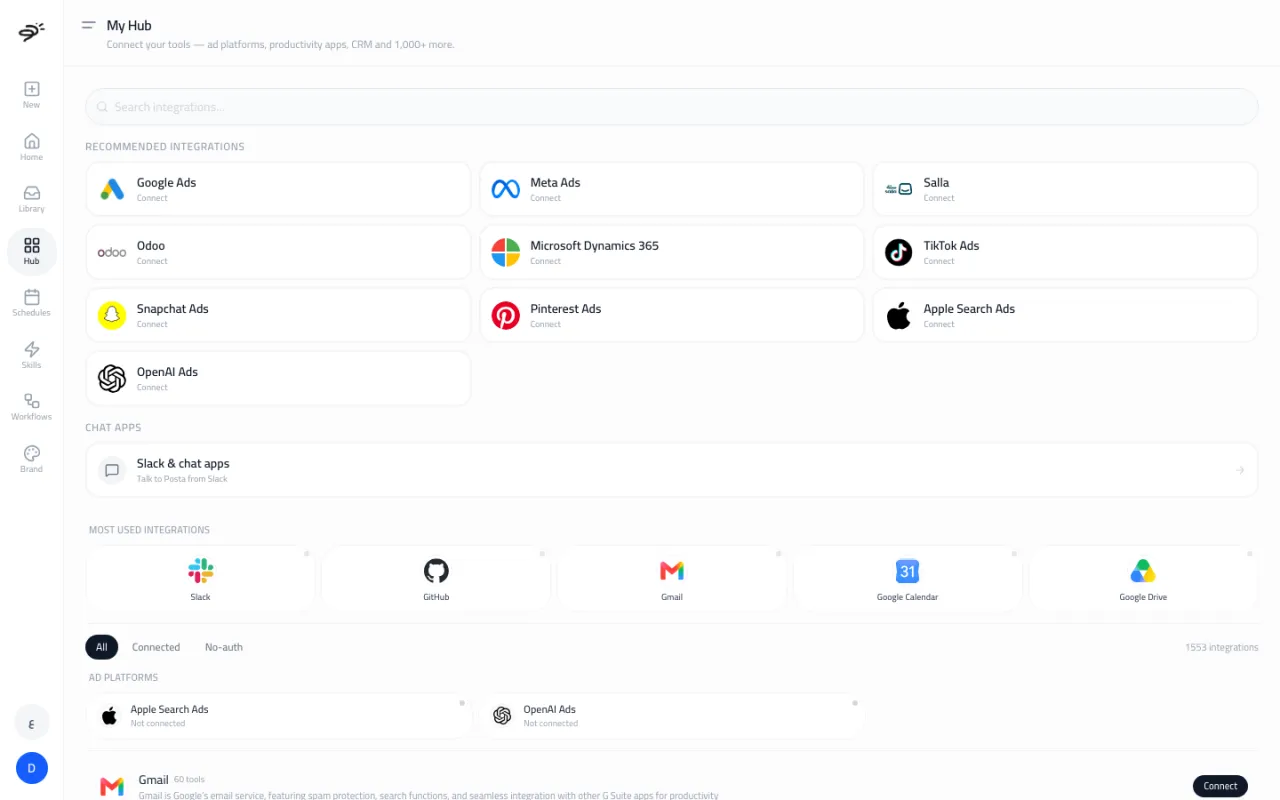
Task: Open Slack in most used integrations
Action: click(200, 579)
